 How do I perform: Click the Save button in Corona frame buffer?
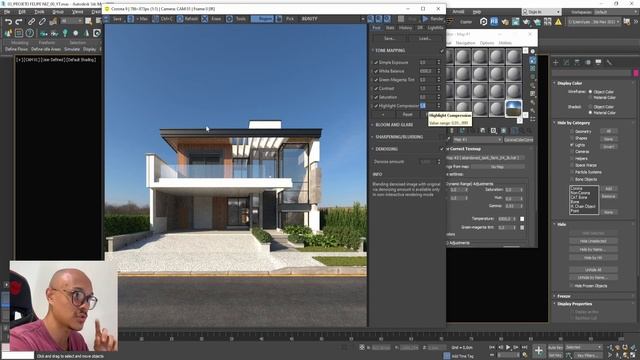click(x=114, y=19)
